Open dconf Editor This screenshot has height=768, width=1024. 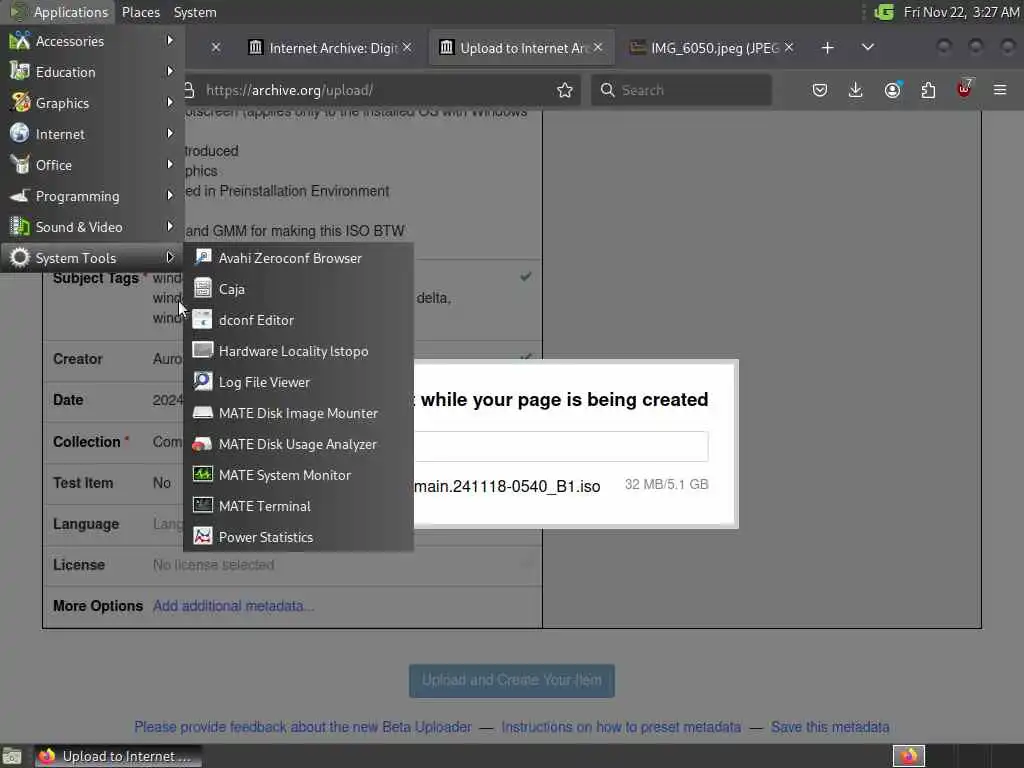pos(298,320)
